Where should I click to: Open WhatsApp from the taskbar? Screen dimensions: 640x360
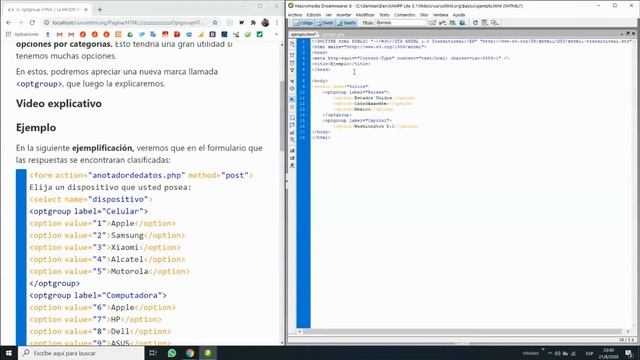click(x=172, y=353)
